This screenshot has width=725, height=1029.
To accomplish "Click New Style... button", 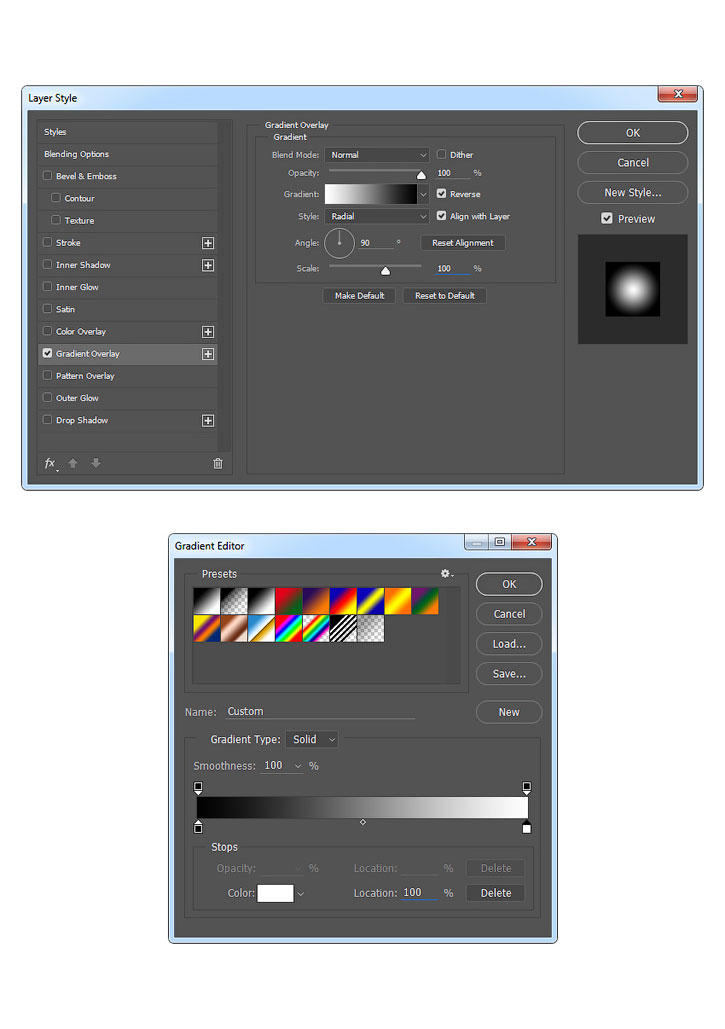I will pyautogui.click(x=632, y=192).
